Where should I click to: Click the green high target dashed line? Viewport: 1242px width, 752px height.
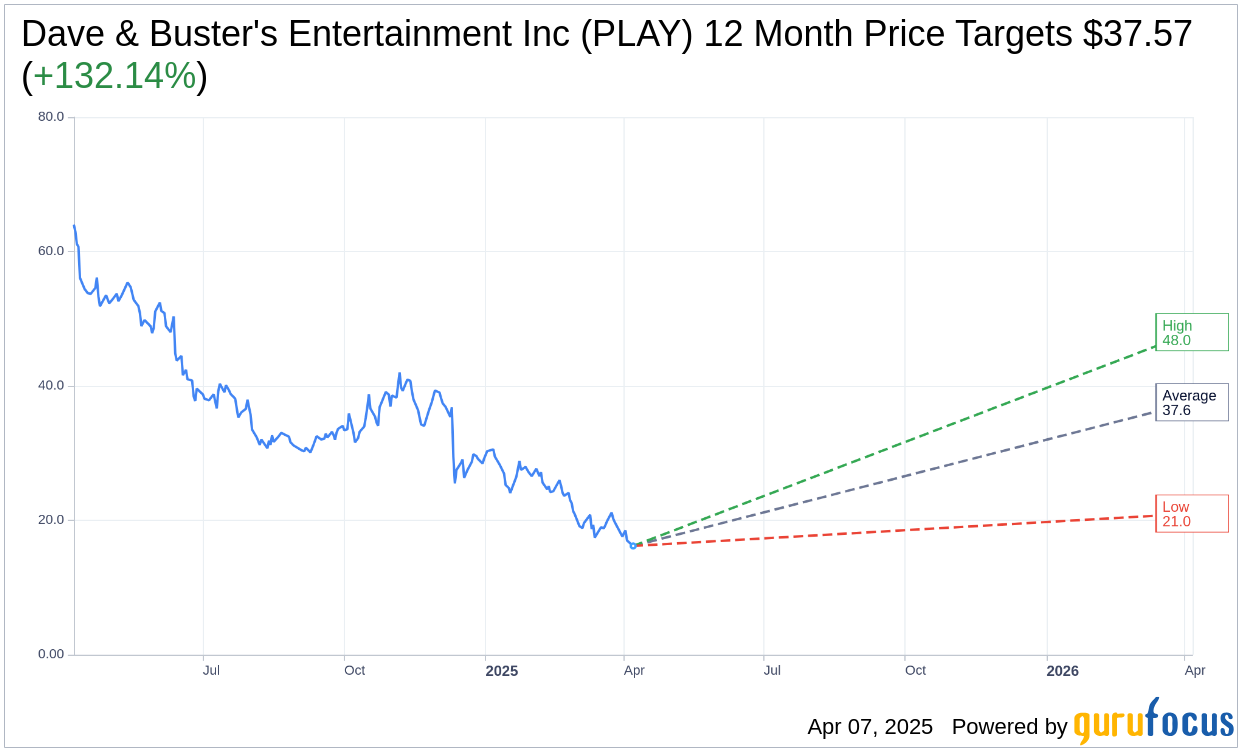[900, 443]
